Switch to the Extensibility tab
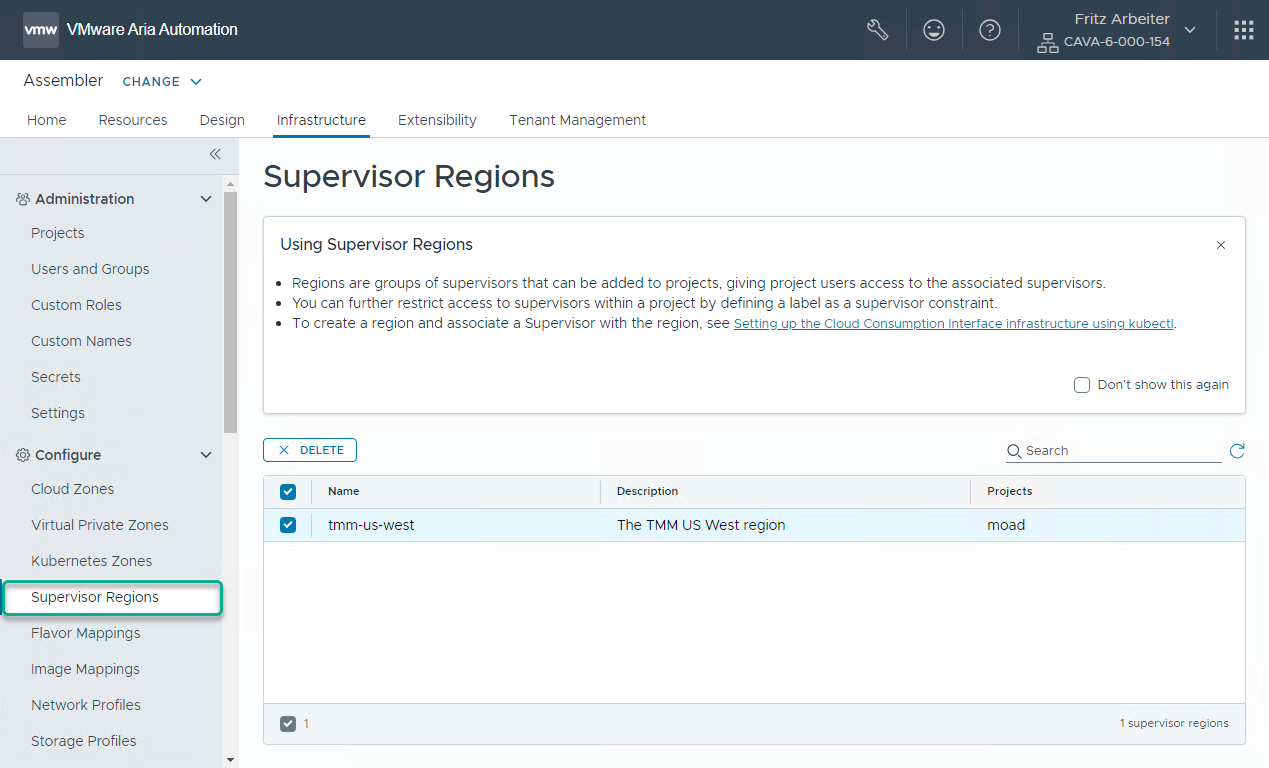 click(x=437, y=120)
